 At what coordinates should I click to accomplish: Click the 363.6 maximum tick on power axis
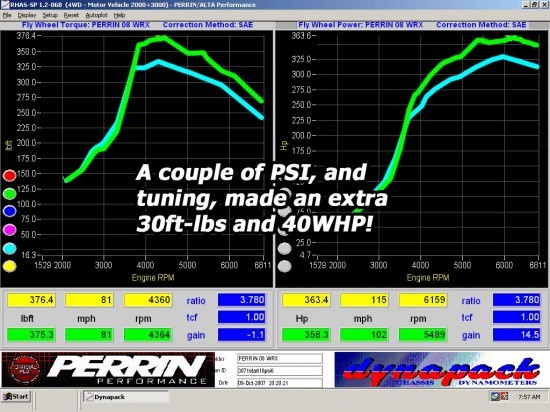(x=301, y=35)
